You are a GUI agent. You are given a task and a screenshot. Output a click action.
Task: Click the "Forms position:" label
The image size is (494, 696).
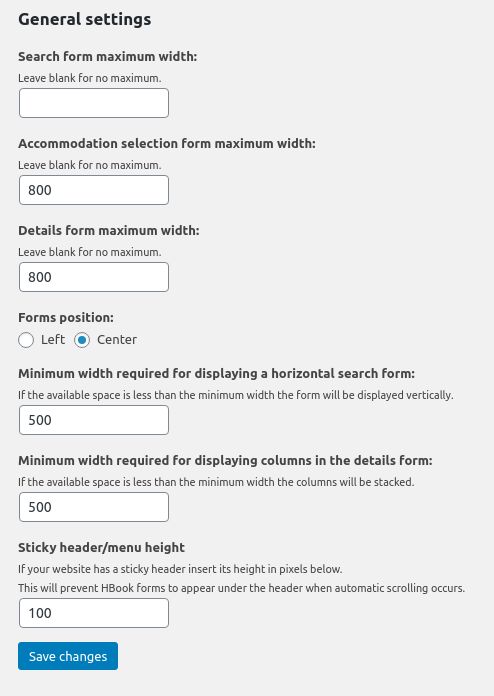pos(66,317)
